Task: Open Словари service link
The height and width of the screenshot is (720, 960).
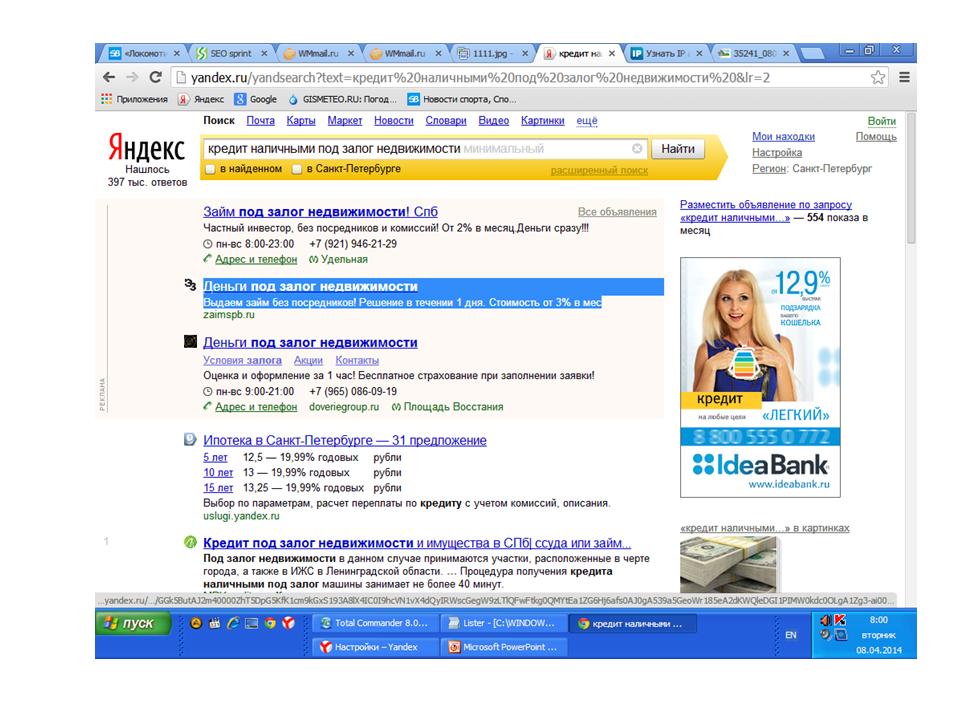Action: coord(446,121)
